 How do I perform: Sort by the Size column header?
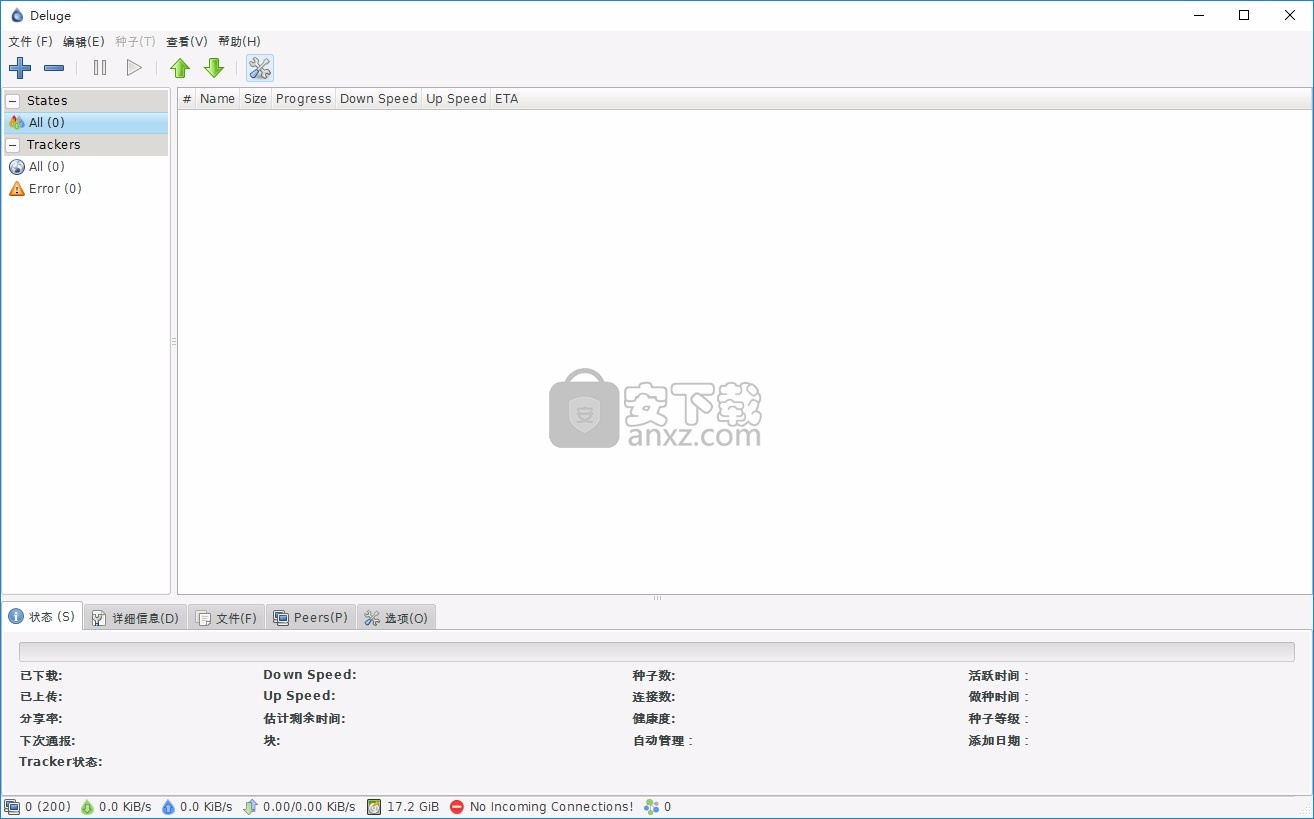coord(256,98)
